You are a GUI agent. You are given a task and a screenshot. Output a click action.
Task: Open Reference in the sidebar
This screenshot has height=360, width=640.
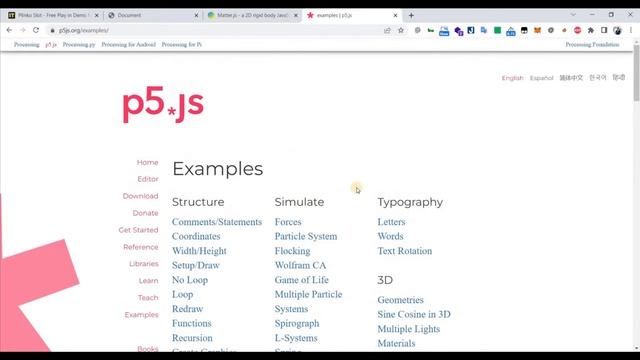(x=141, y=247)
